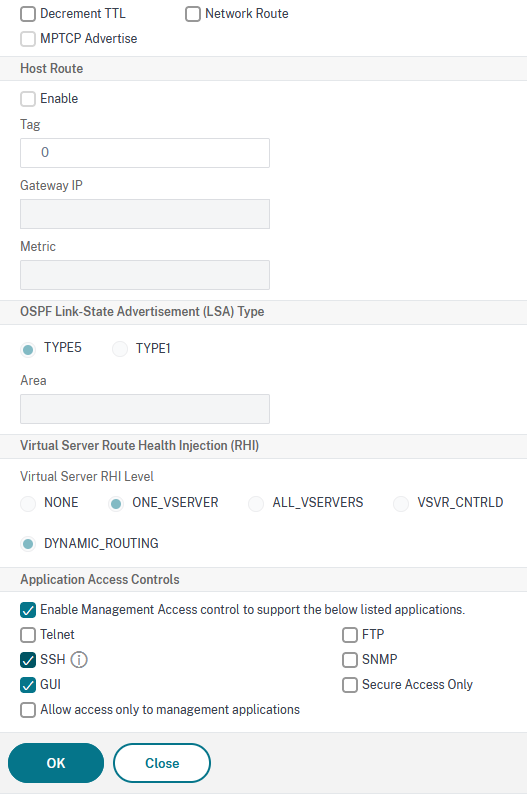Viewport: 527px width, 795px height.
Task: Select the TYPE5 LSA radio button
Action: click(28, 349)
